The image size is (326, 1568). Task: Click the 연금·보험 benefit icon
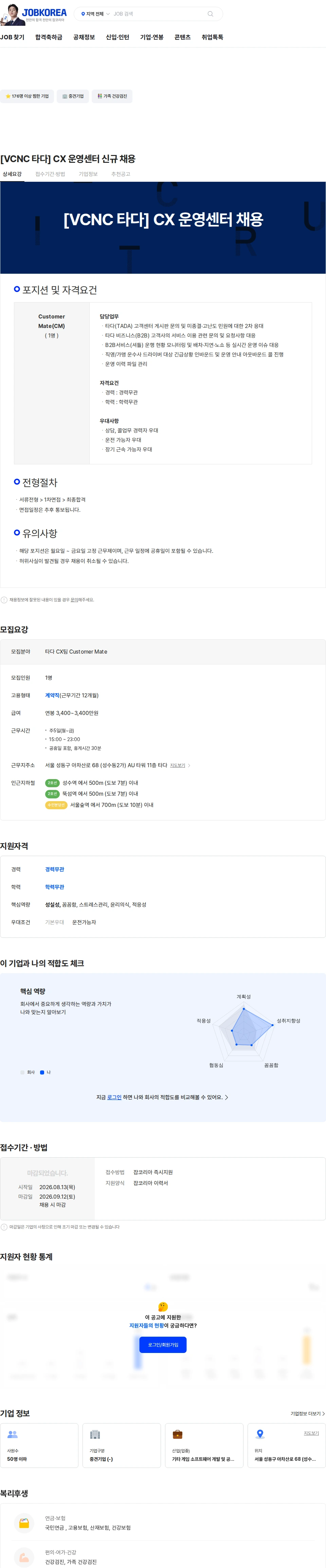tap(24, 1523)
